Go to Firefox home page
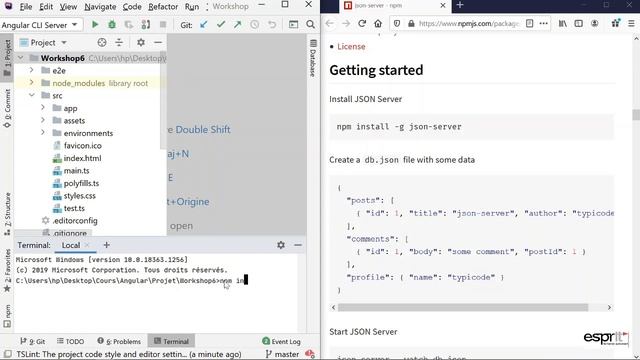Image resolution: width=640 pixels, height=360 pixels. point(378,24)
